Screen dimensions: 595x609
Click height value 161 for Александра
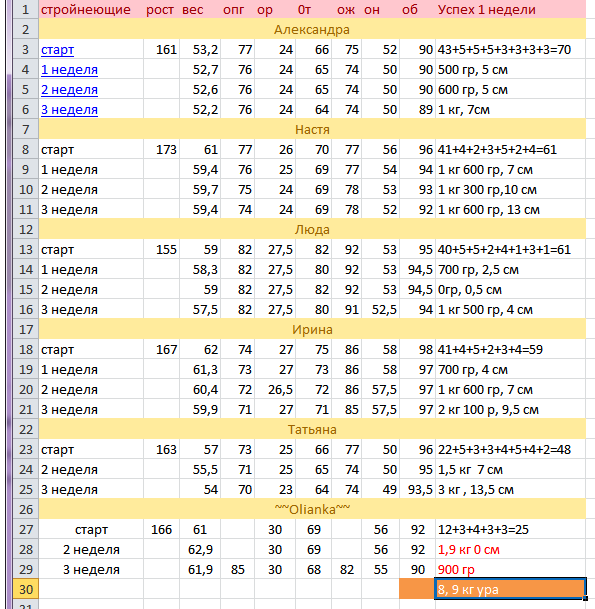161,50
